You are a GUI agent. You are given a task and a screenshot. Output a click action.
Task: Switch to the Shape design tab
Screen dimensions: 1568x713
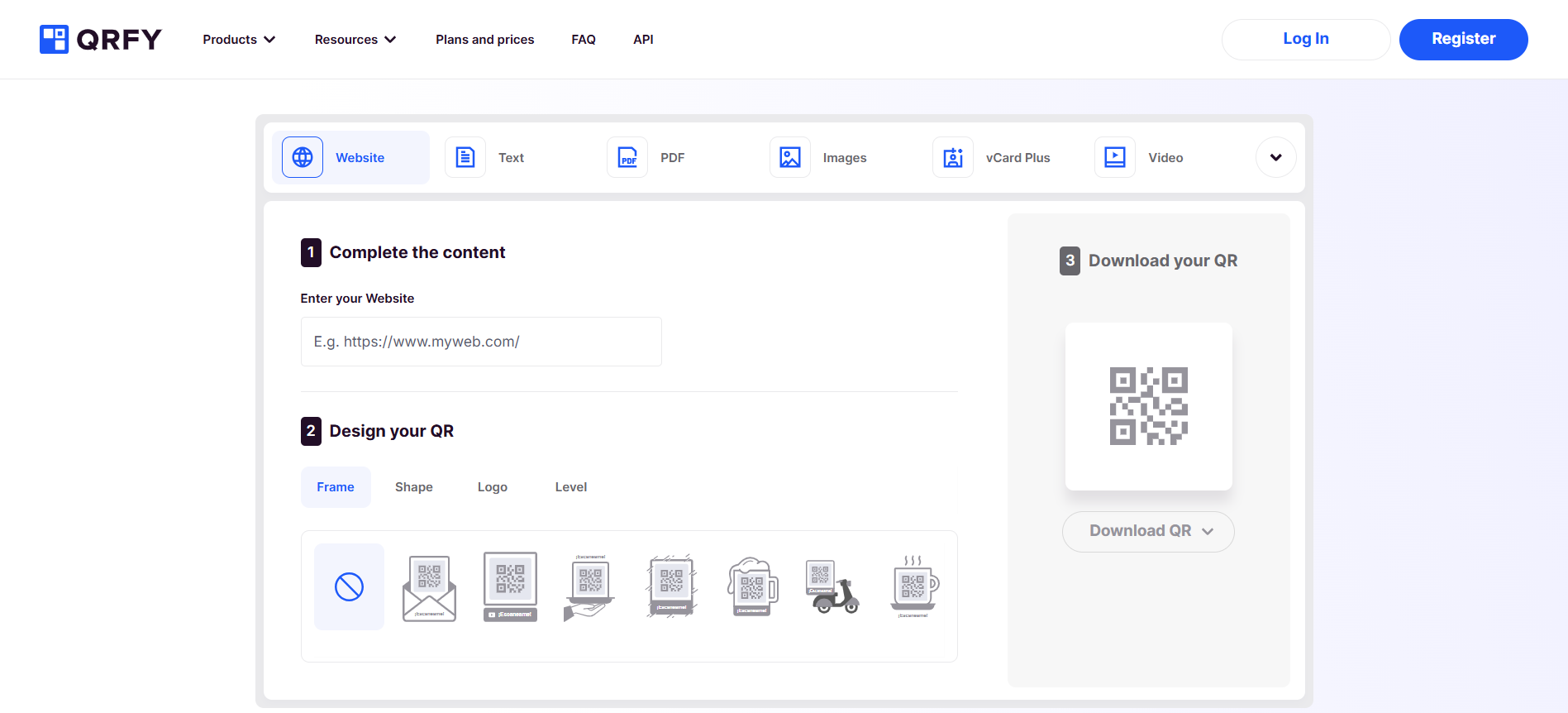coord(414,487)
